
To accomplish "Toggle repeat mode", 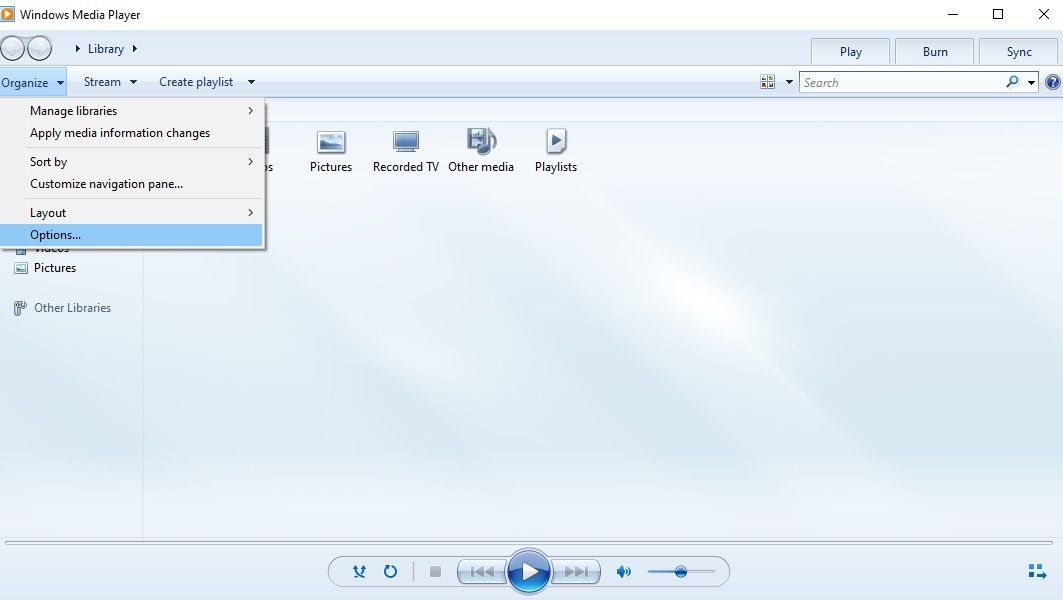I will coord(390,572).
